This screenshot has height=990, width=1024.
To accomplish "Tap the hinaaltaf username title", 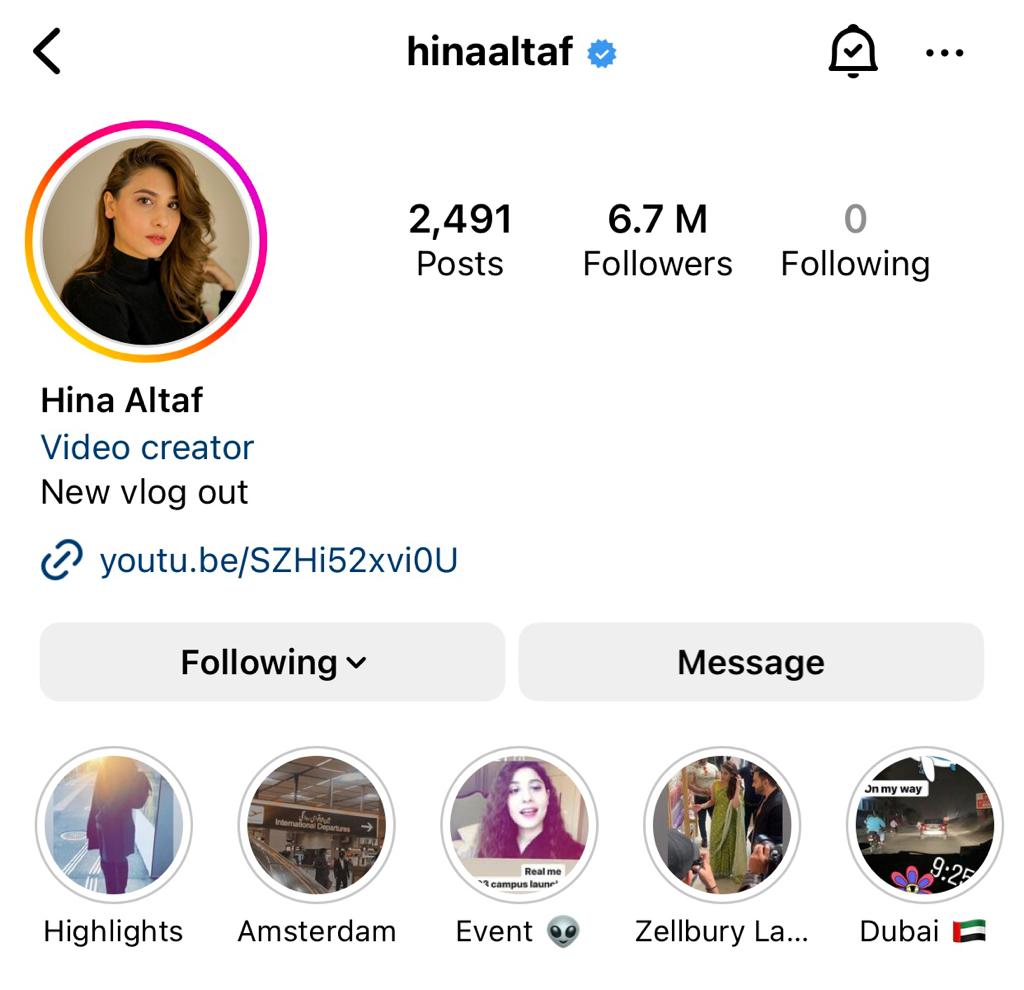I will pyautogui.click(x=490, y=52).
